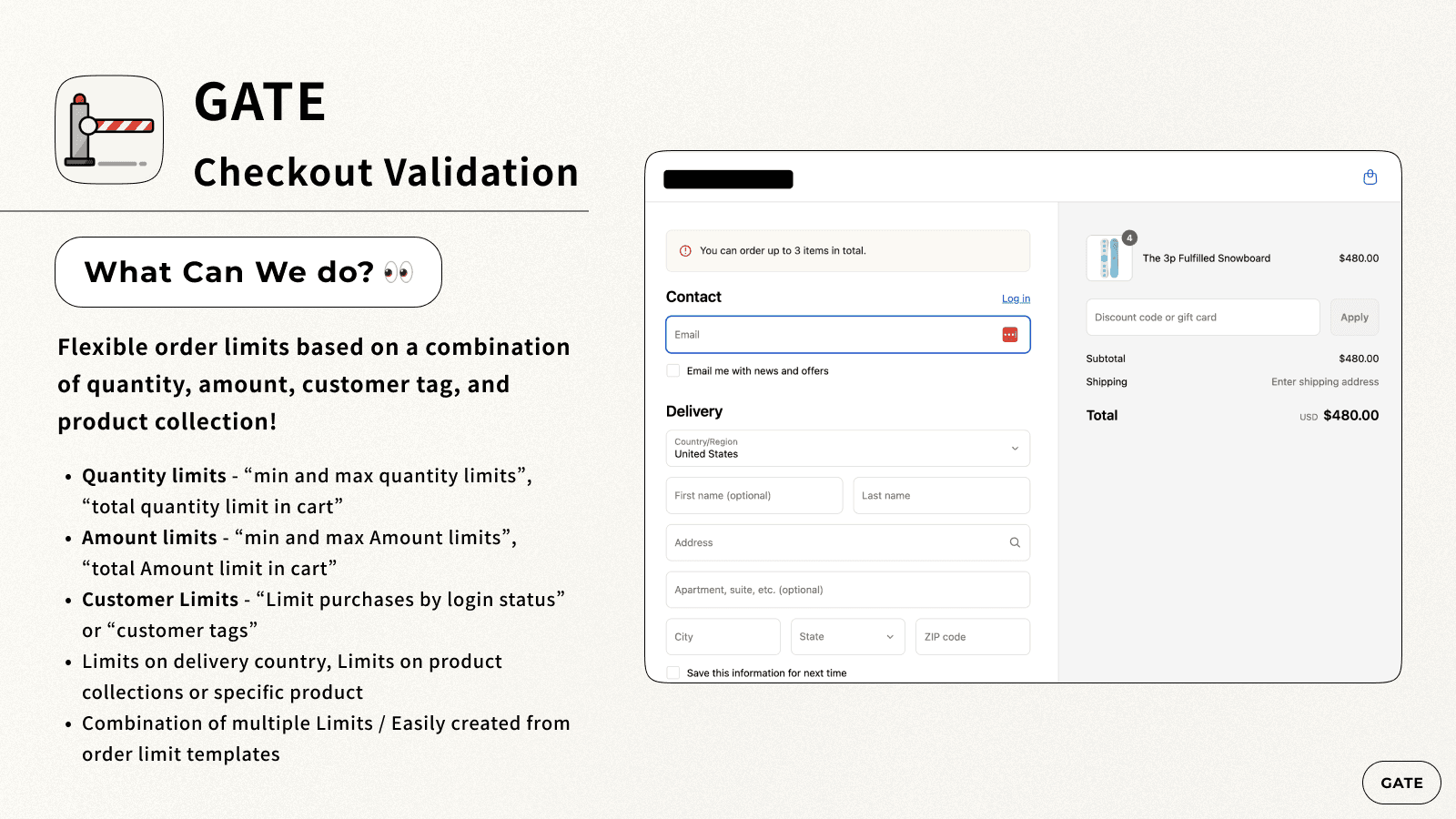Tick Save this information for next time
This screenshot has height=819, width=1456.
(673, 672)
